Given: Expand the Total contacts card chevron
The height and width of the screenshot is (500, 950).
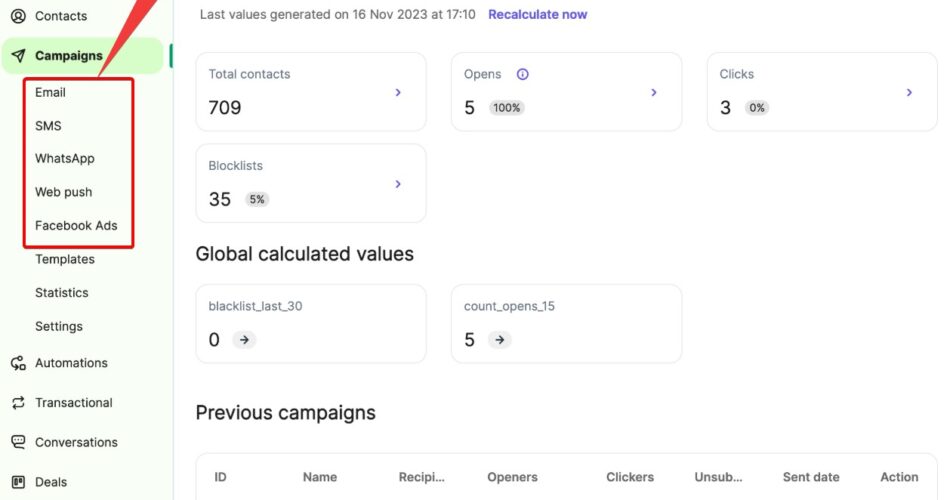Looking at the screenshot, I should coord(398,92).
